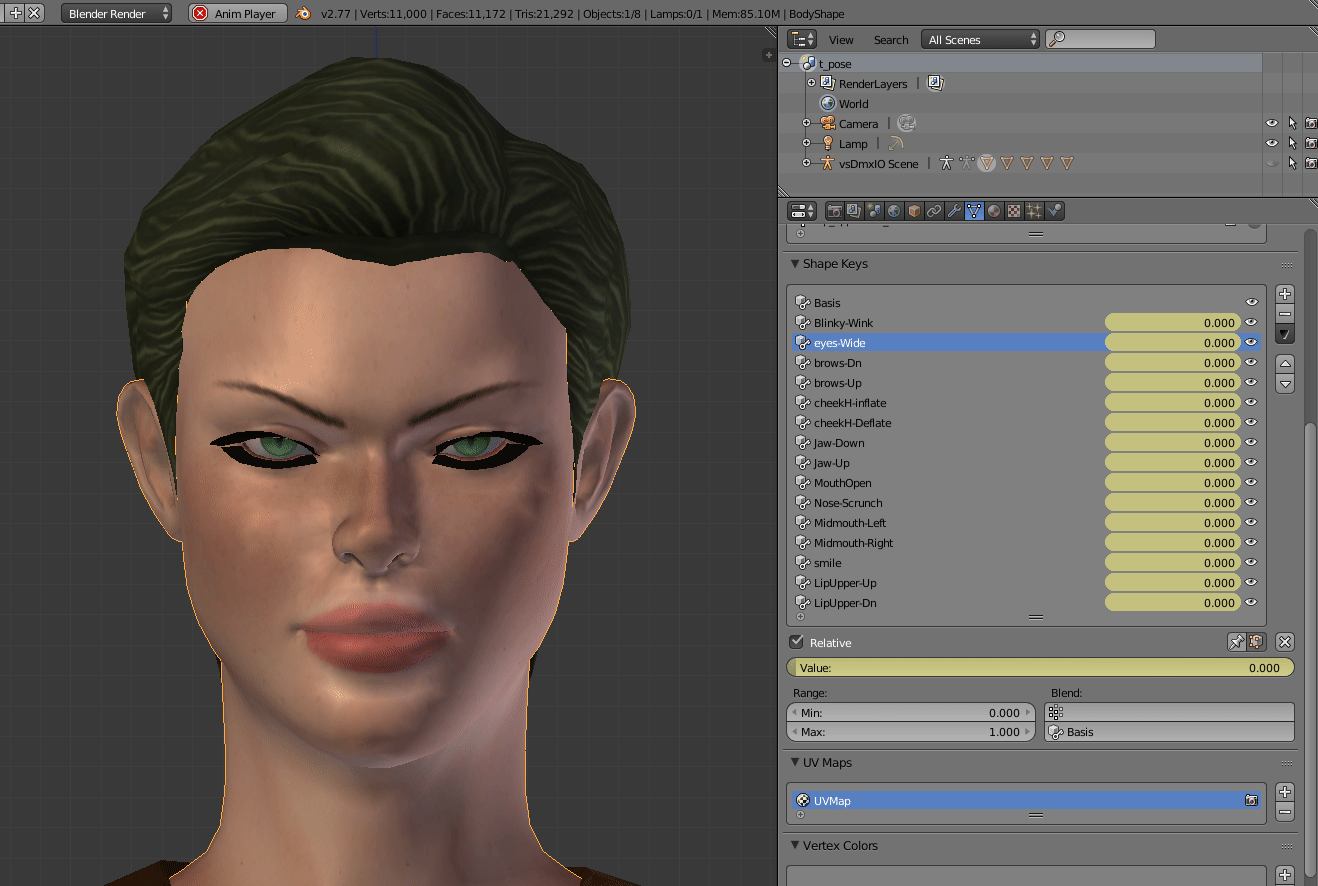Add a new vertex color layer
Viewport: 1318px width, 886px height.
coord(1285,875)
